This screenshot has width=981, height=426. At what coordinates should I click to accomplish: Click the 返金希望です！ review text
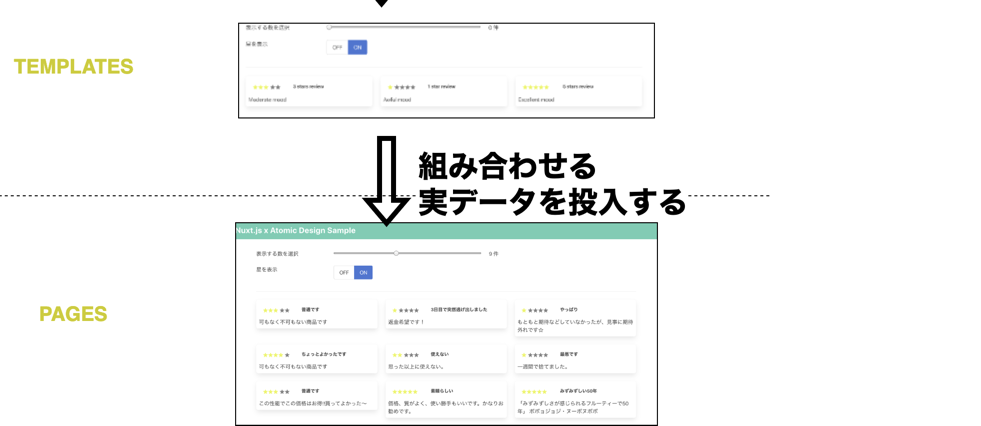pyautogui.click(x=407, y=322)
